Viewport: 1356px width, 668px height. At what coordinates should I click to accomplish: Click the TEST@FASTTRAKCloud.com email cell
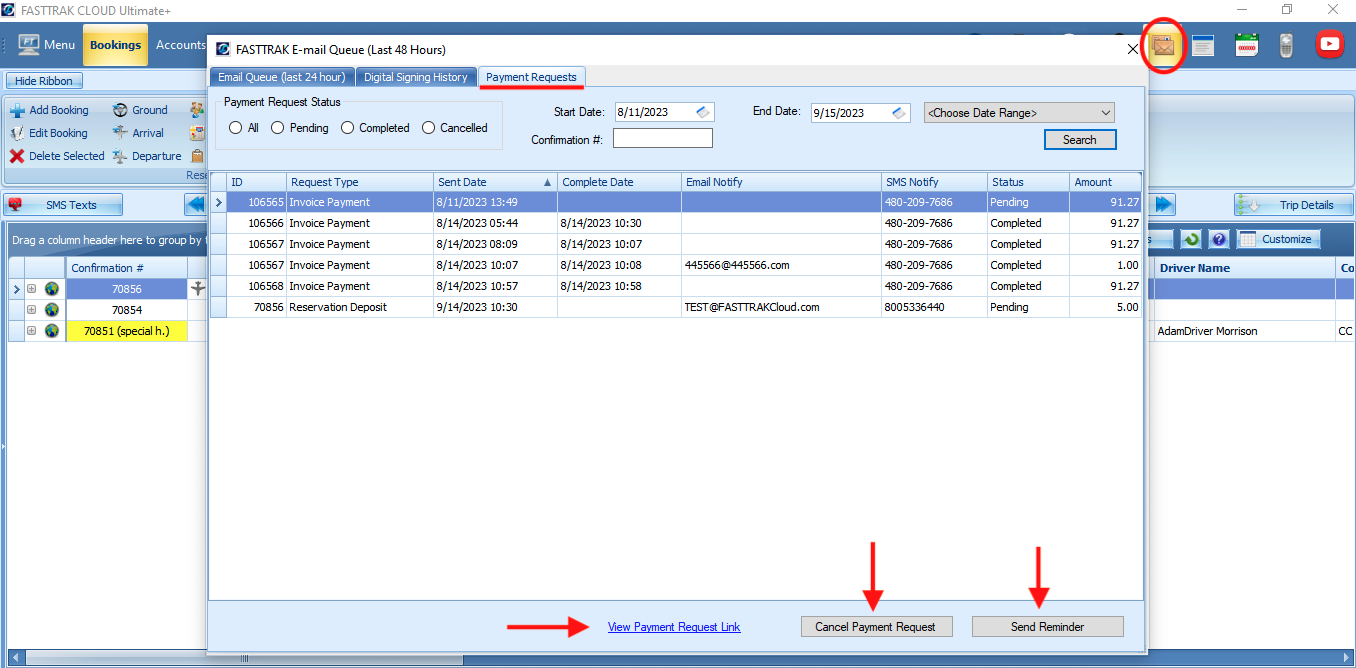pyautogui.click(x=781, y=307)
